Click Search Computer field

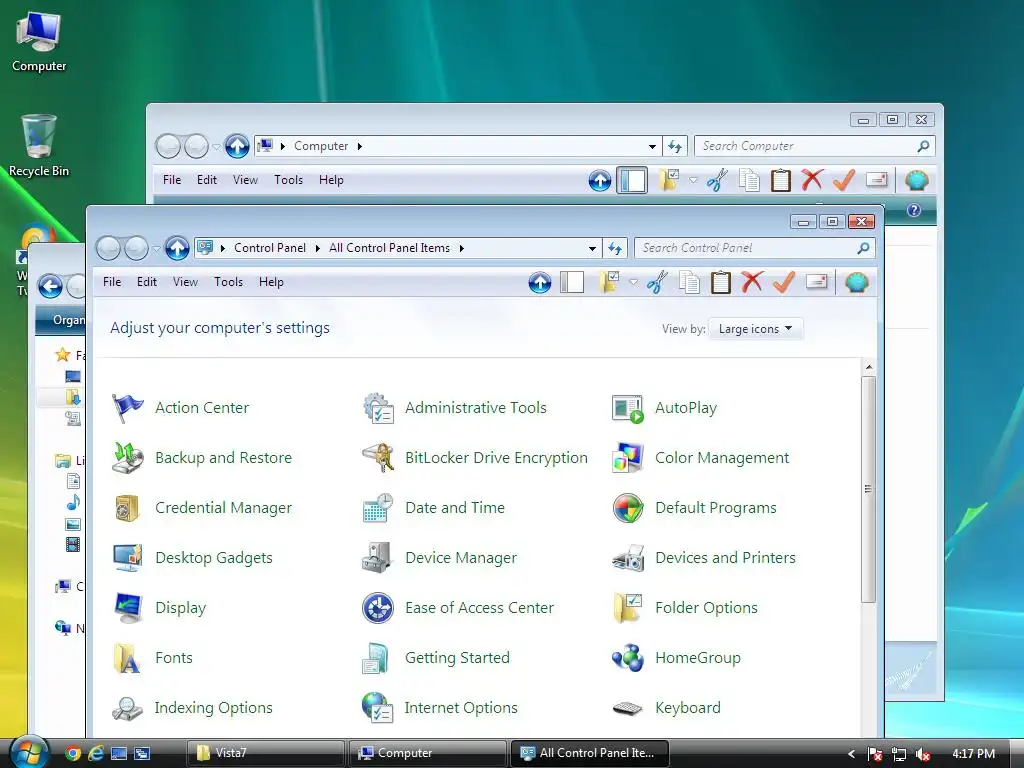pyautogui.click(x=814, y=146)
